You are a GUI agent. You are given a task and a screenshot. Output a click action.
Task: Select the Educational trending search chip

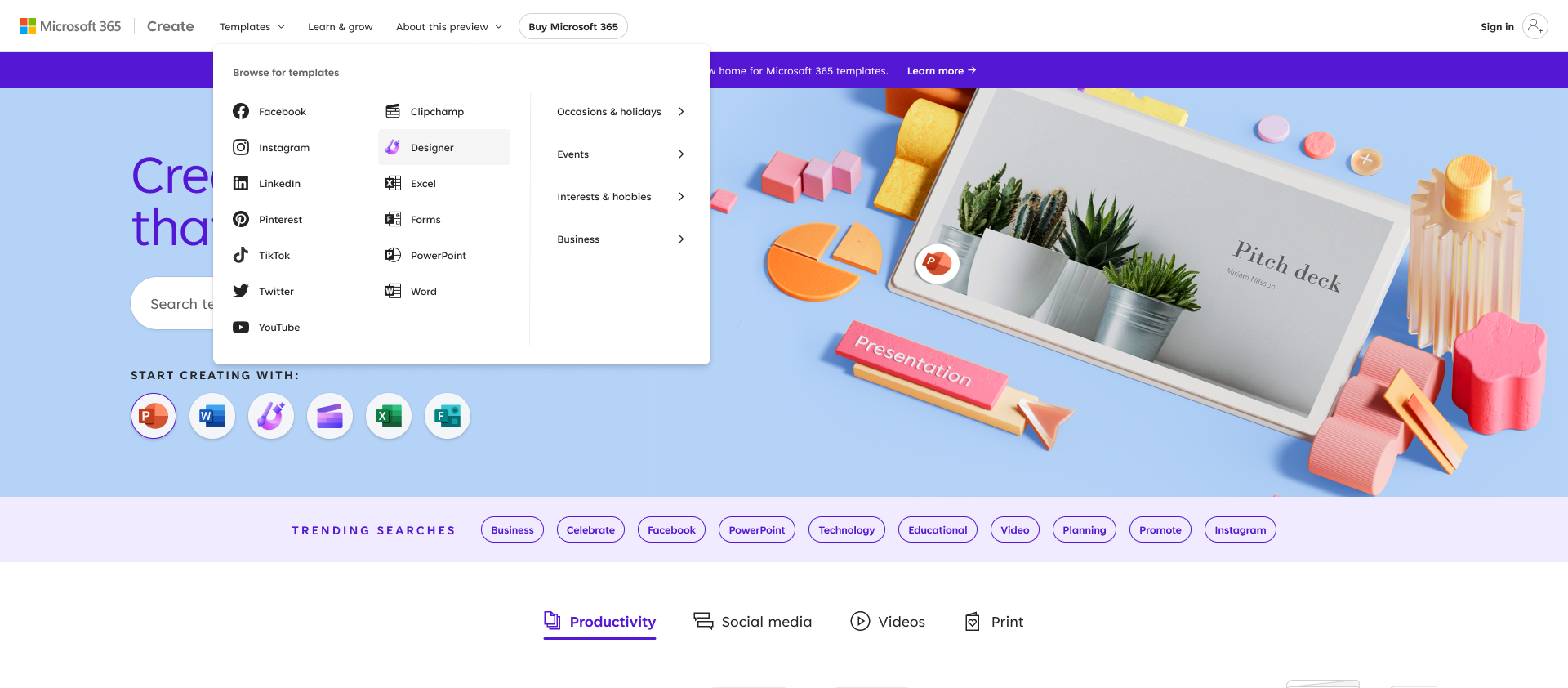938,529
